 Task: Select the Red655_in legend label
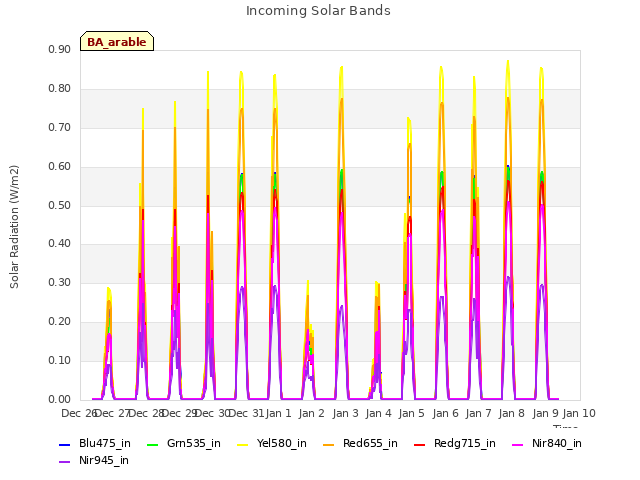pos(370,443)
